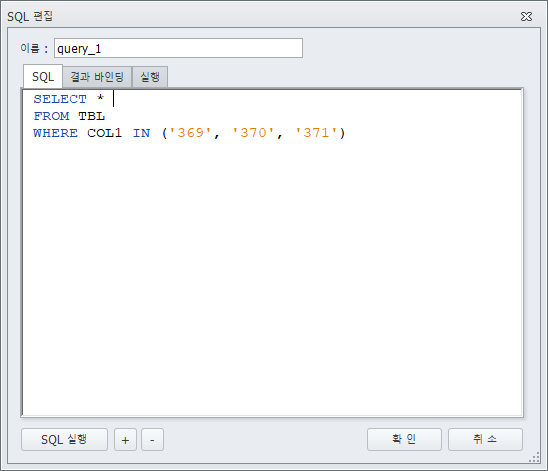
Task: Confirm with the 확 인 button
Action: [x=404, y=440]
